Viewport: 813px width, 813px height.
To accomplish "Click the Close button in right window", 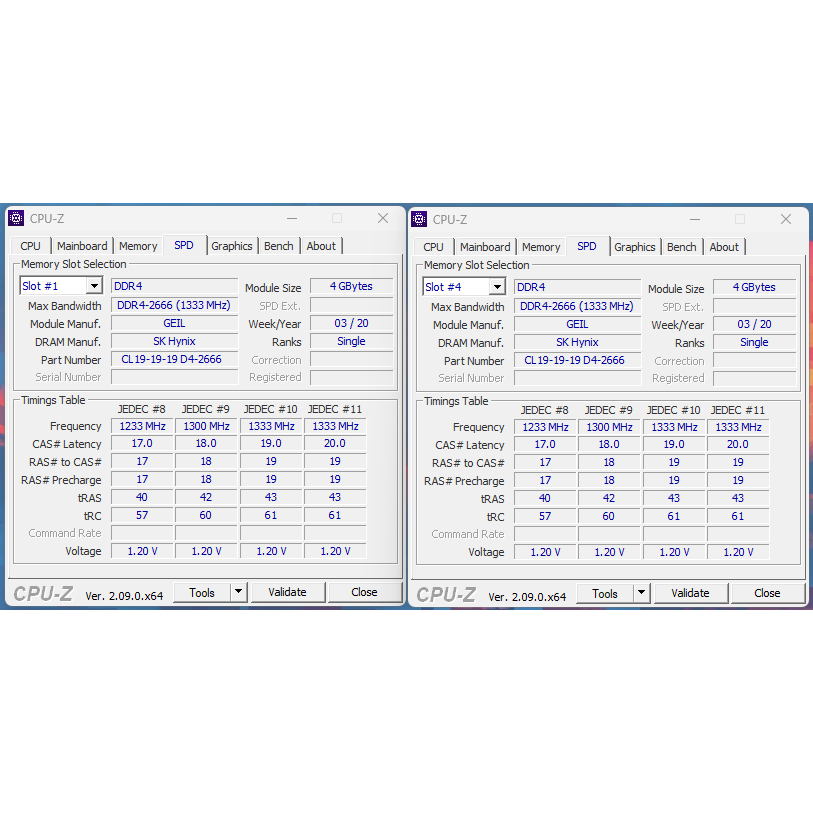I will 767,593.
